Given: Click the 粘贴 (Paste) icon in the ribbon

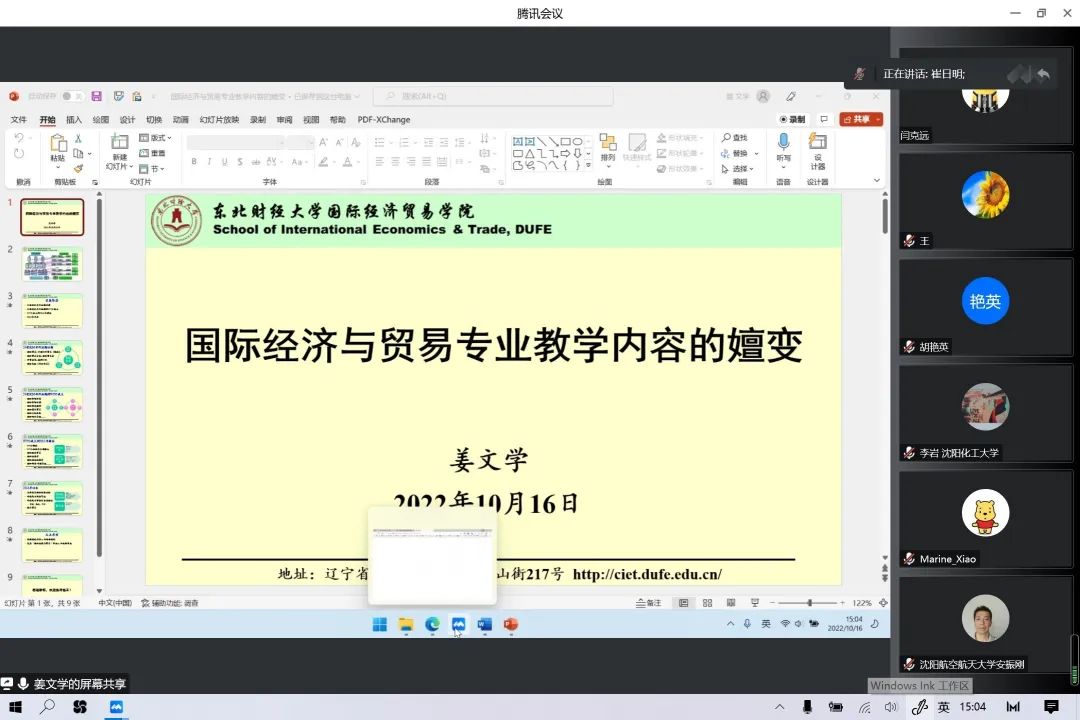Looking at the screenshot, I should click(x=58, y=147).
